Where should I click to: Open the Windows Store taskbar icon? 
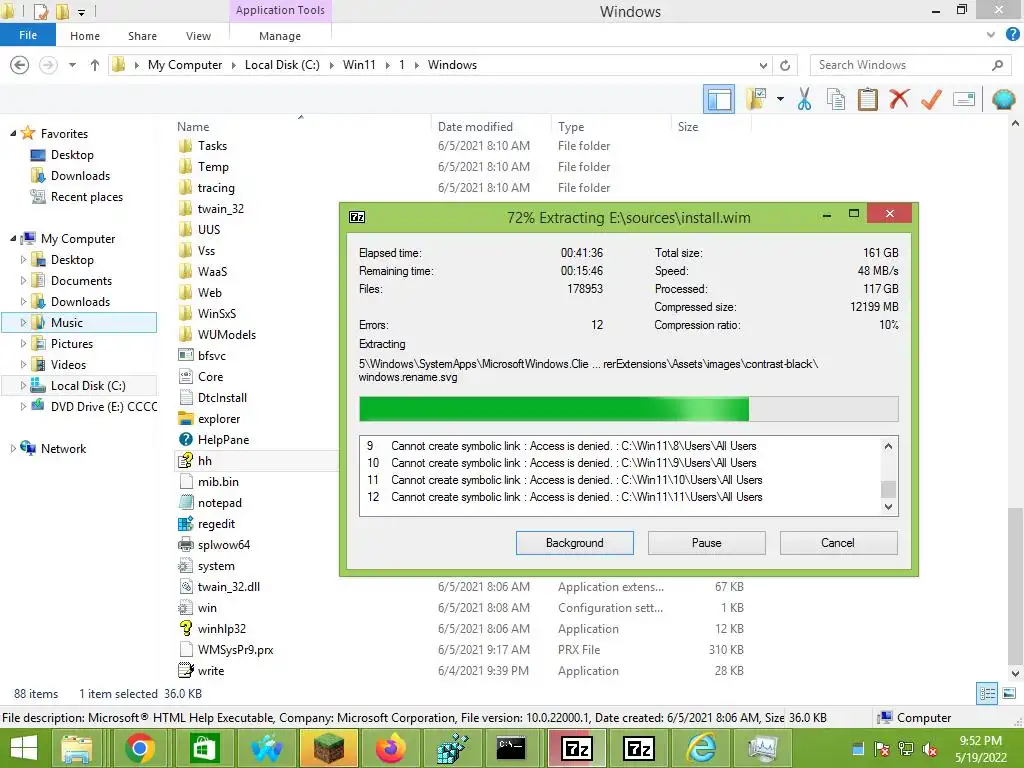click(x=204, y=748)
